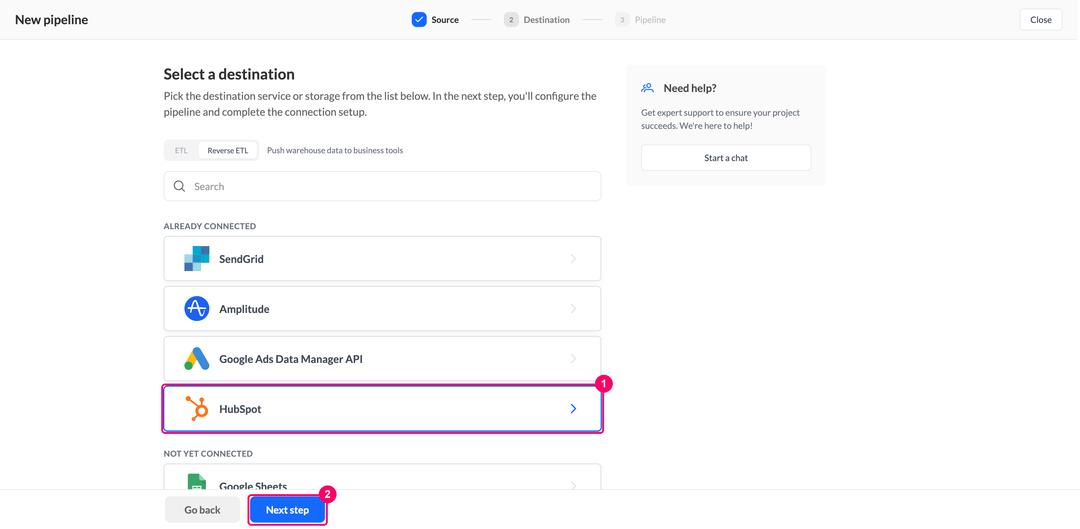Click the Next step button
This screenshot has width=1080, height=529.
point(287,510)
